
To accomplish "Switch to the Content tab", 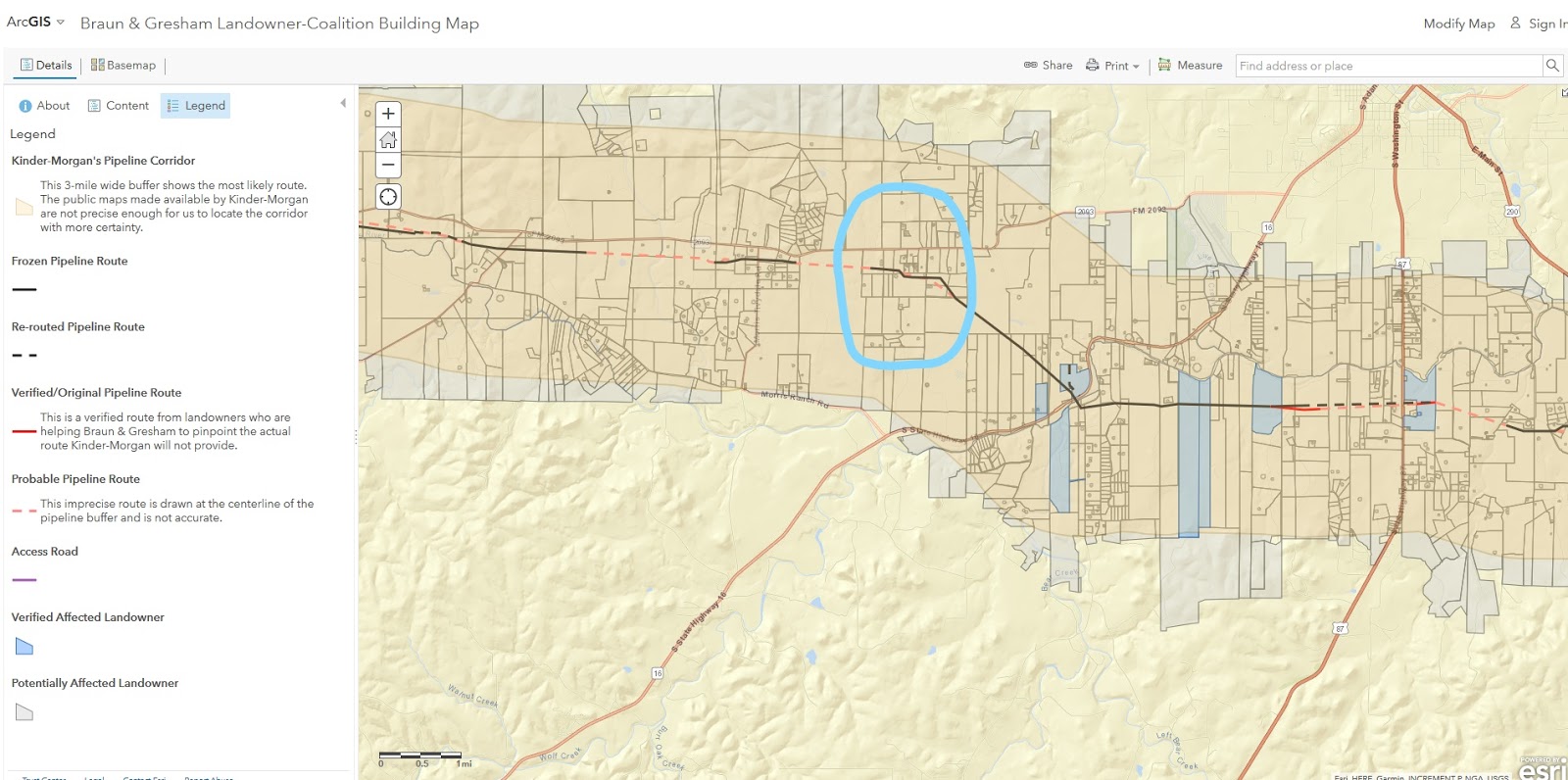I will point(118,106).
